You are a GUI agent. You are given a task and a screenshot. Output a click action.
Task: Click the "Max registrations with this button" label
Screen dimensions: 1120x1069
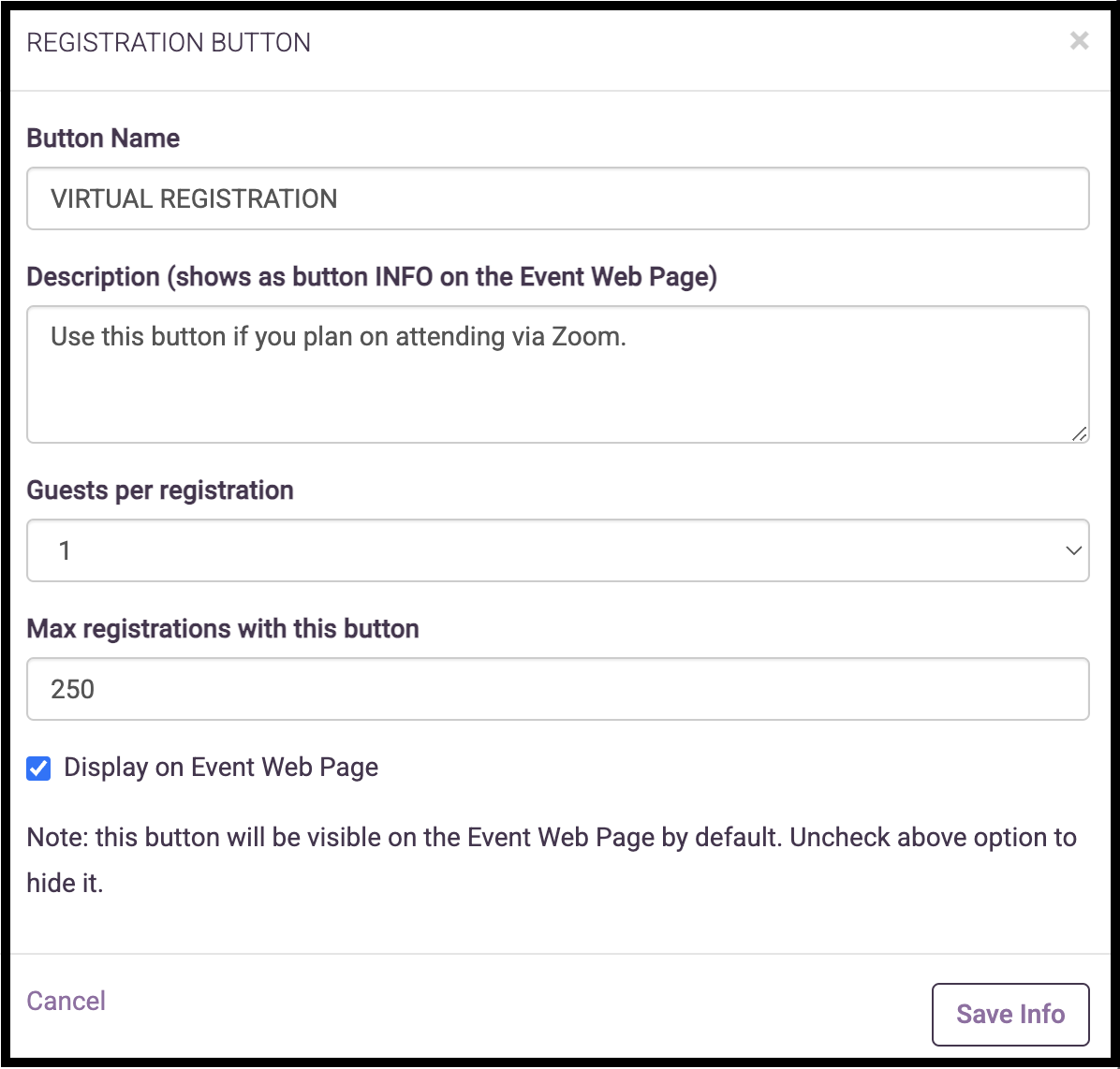point(223,629)
